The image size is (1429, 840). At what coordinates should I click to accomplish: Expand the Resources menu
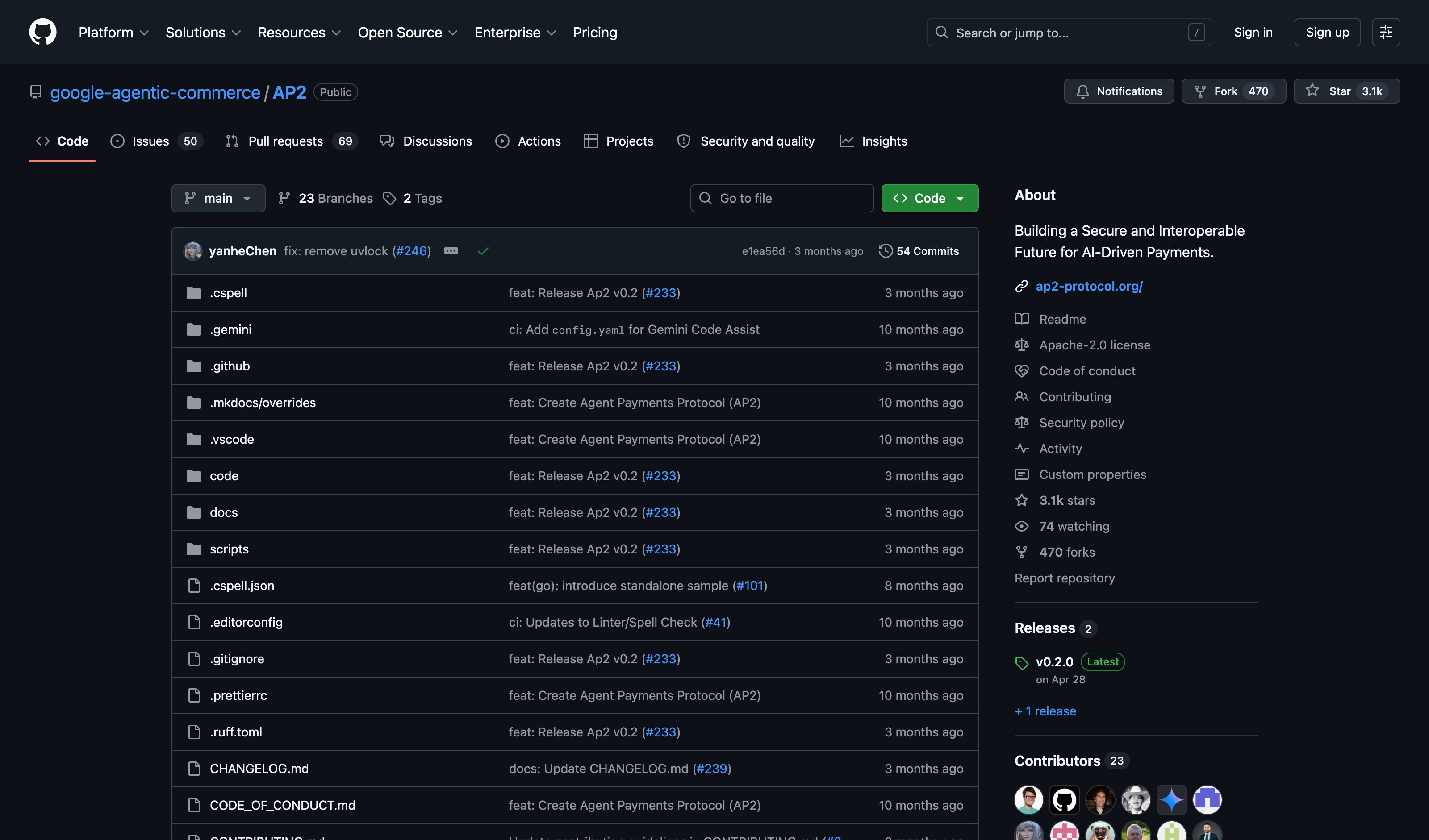coord(299,32)
